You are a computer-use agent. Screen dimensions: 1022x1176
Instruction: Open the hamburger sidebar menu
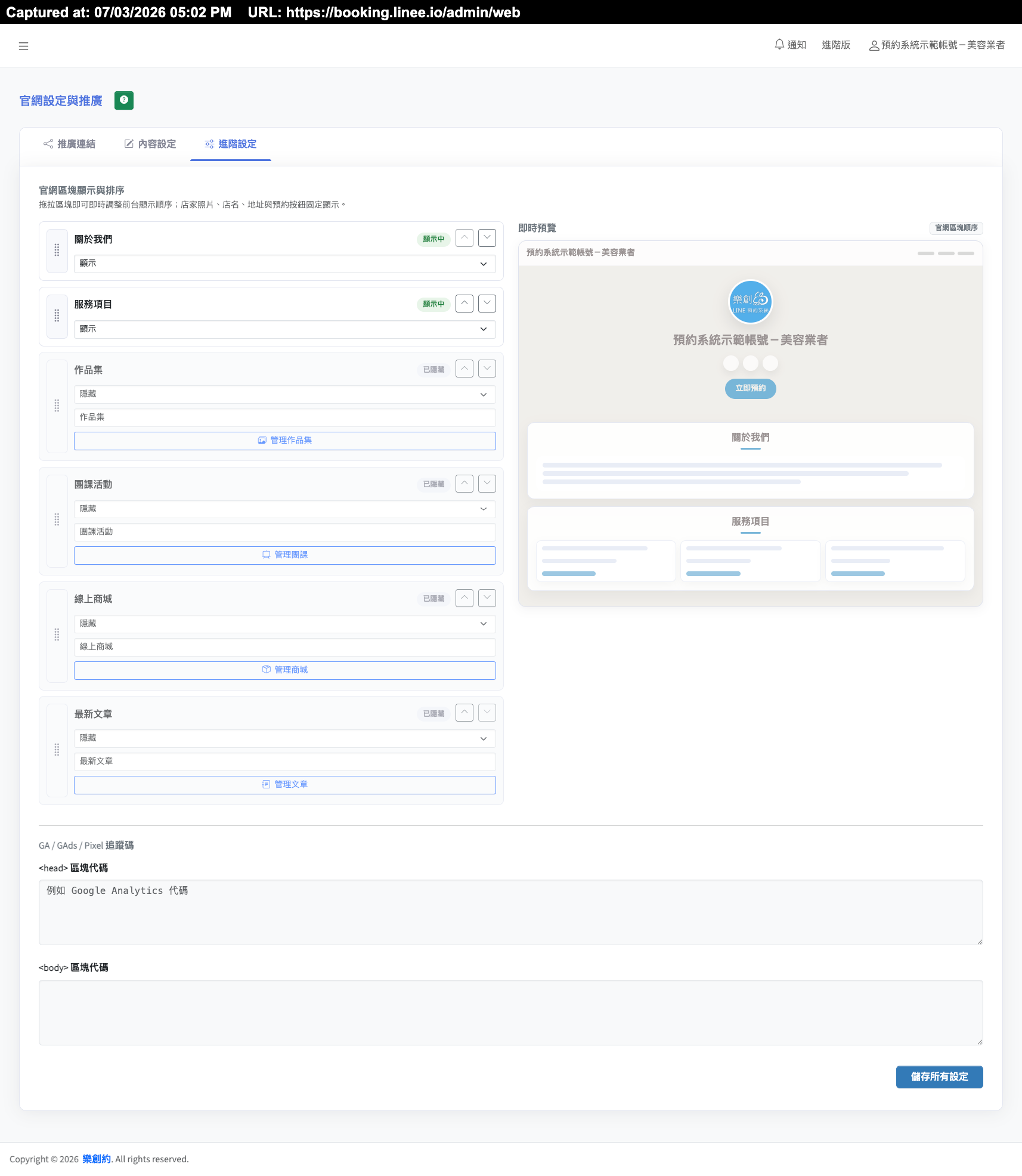point(23,46)
